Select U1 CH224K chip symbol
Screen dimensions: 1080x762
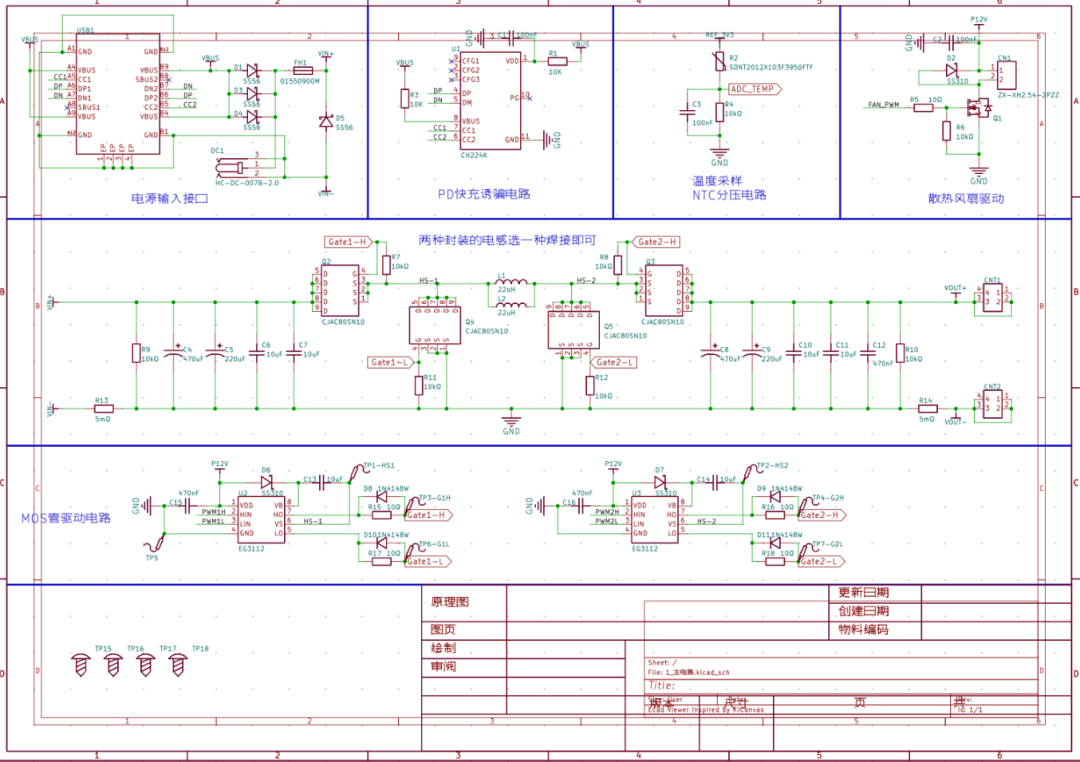(x=490, y=100)
